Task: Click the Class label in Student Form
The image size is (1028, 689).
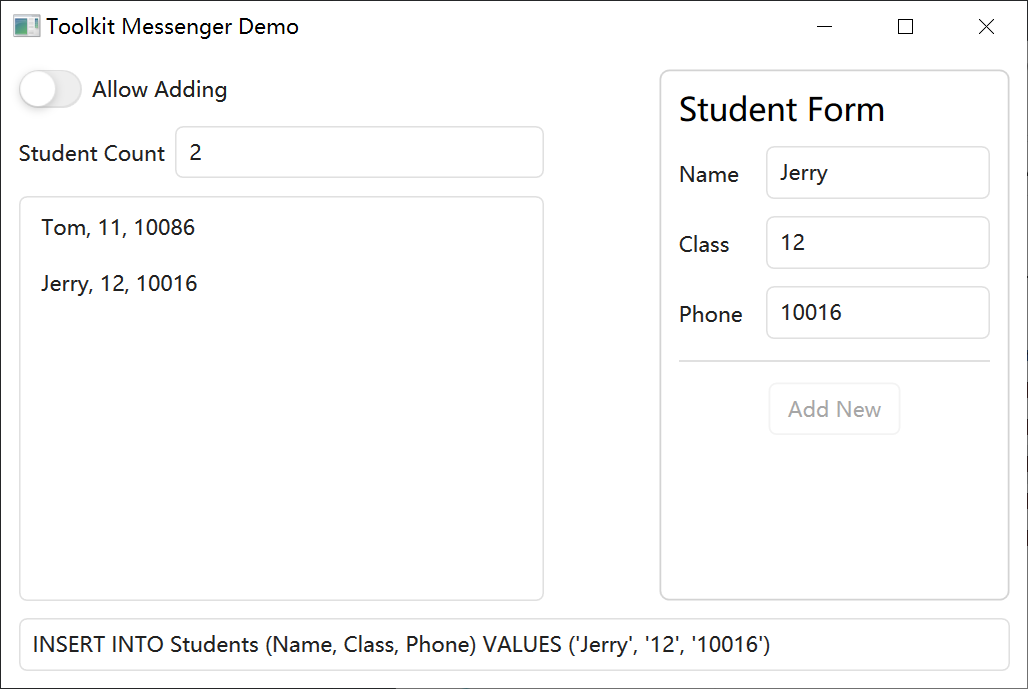Action: [704, 245]
